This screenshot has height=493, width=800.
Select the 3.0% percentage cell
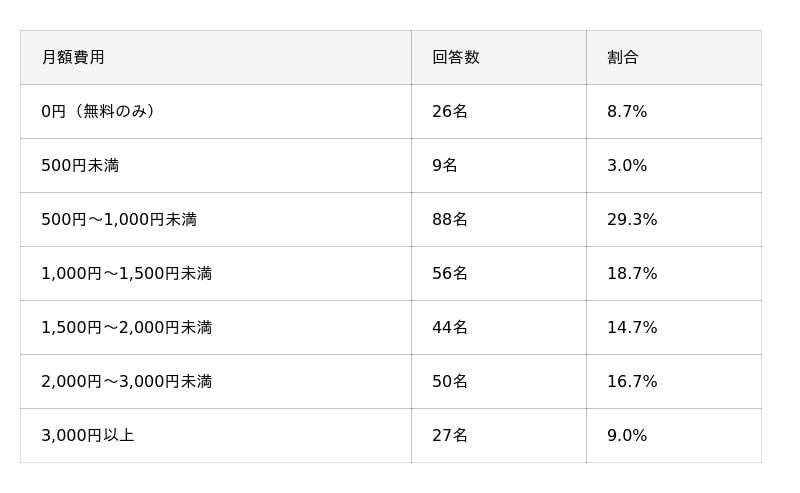(x=627, y=165)
